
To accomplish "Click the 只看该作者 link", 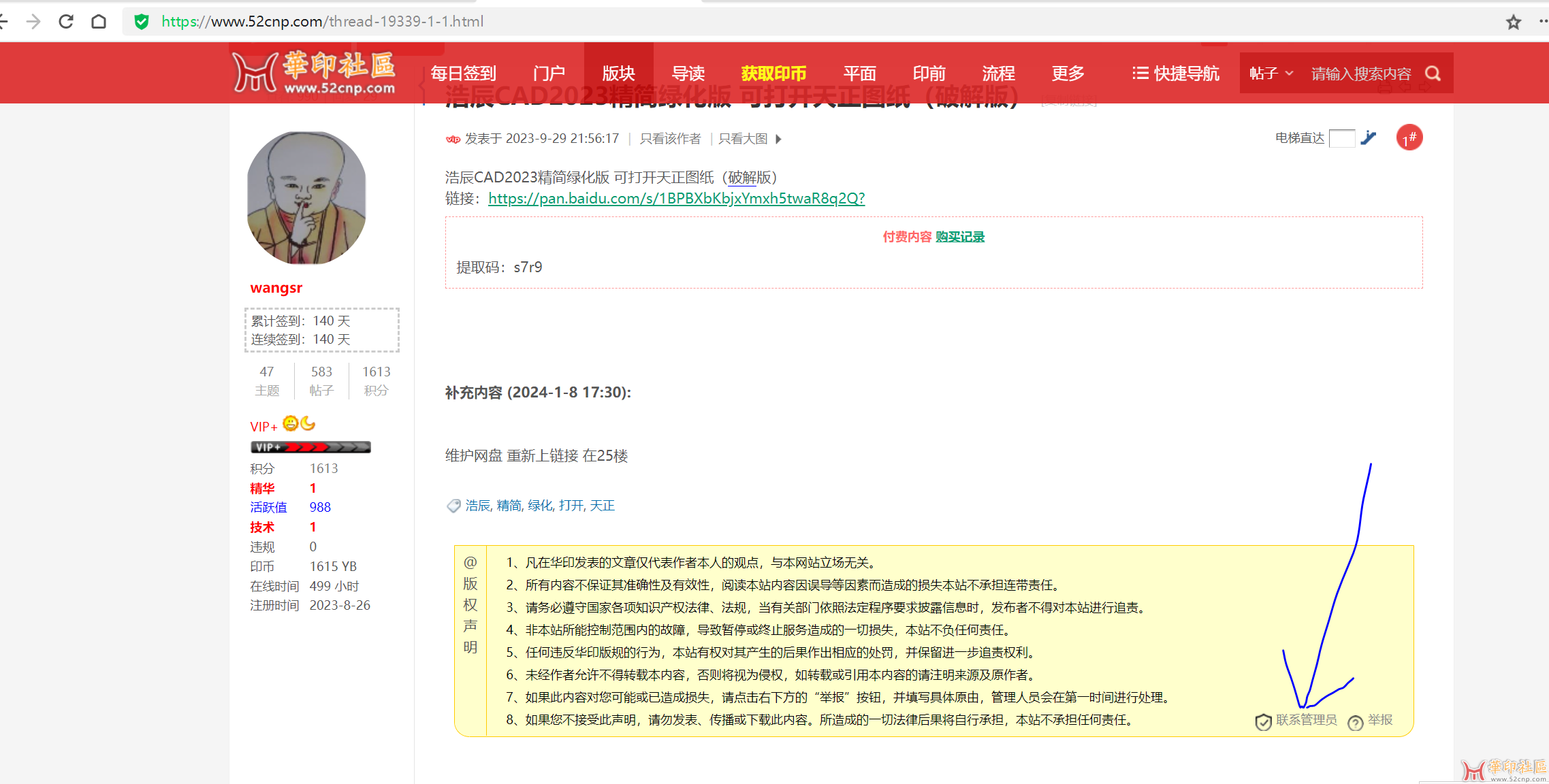I will [x=670, y=139].
